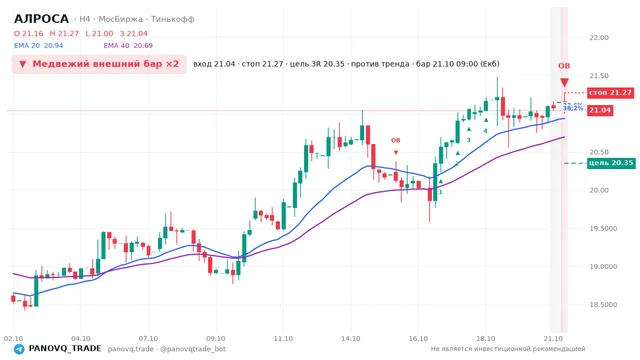Click the Telegram logo icon
The width and height of the screenshot is (640, 360).
(x=19, y=349)
